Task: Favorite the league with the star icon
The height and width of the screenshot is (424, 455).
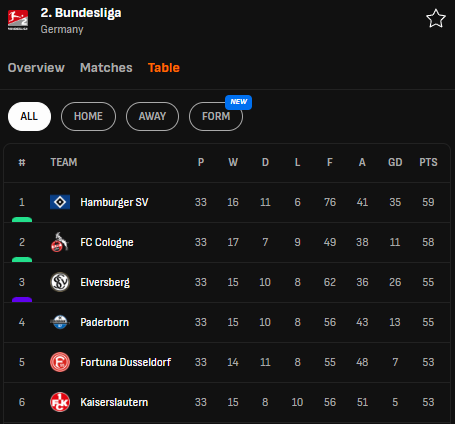Action: coord(436,19)
